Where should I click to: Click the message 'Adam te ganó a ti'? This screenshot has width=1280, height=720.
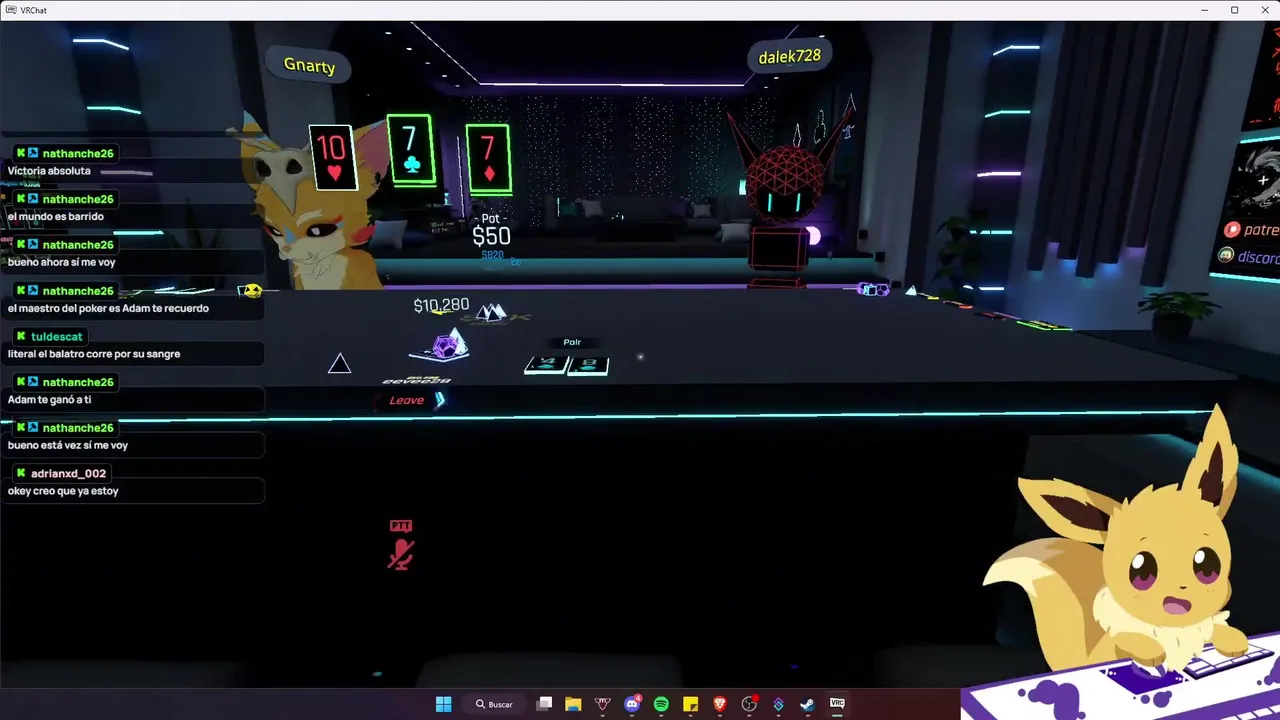pyautogui.click(x=49, y=400)
